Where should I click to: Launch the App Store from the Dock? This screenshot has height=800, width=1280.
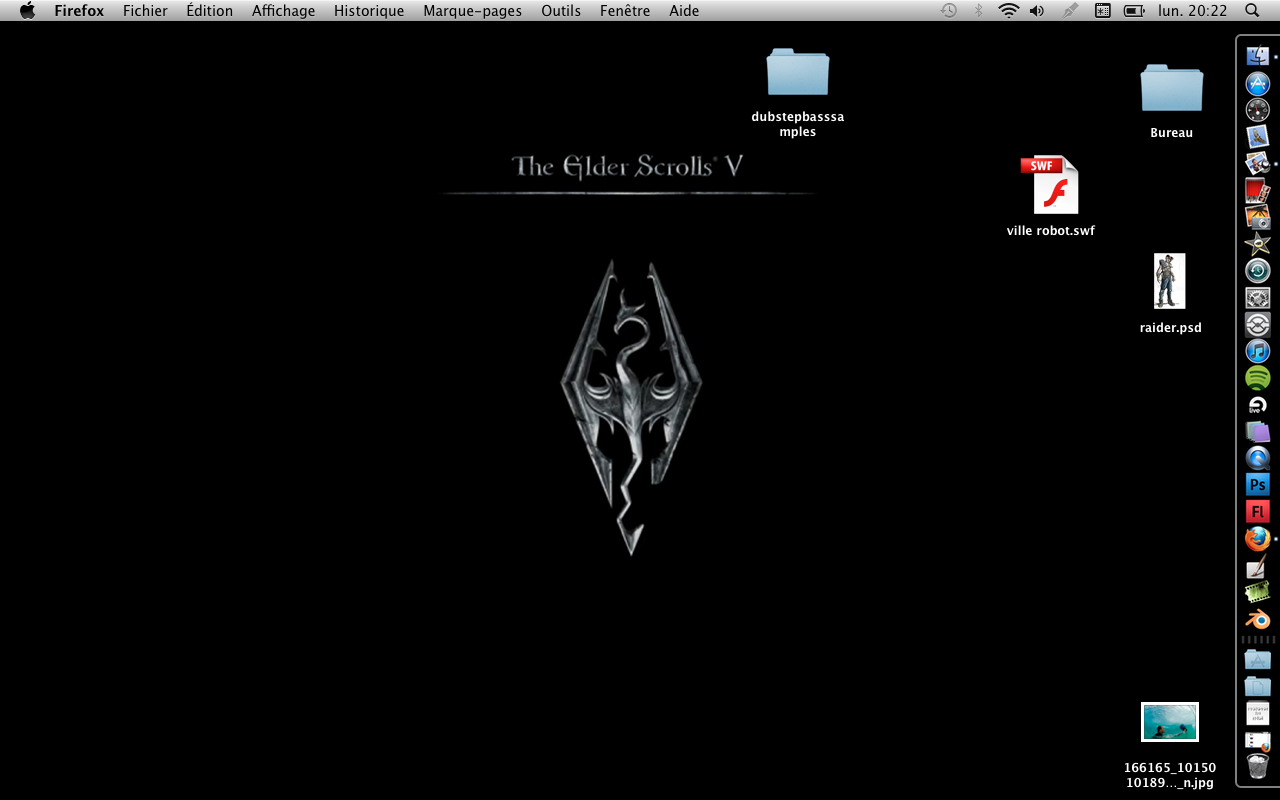(1257, 84)
